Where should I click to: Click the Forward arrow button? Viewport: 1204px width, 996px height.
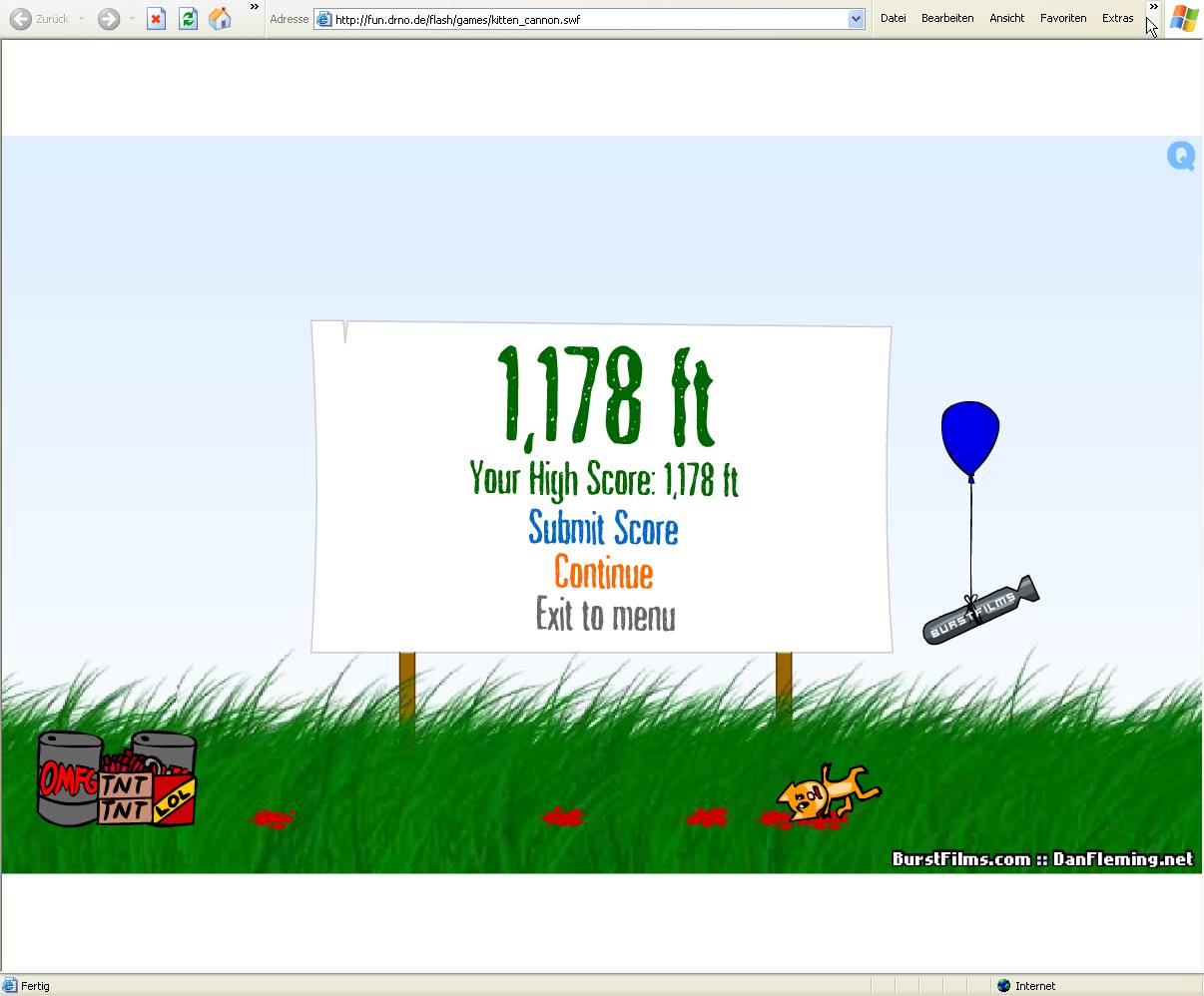[109, 19]
